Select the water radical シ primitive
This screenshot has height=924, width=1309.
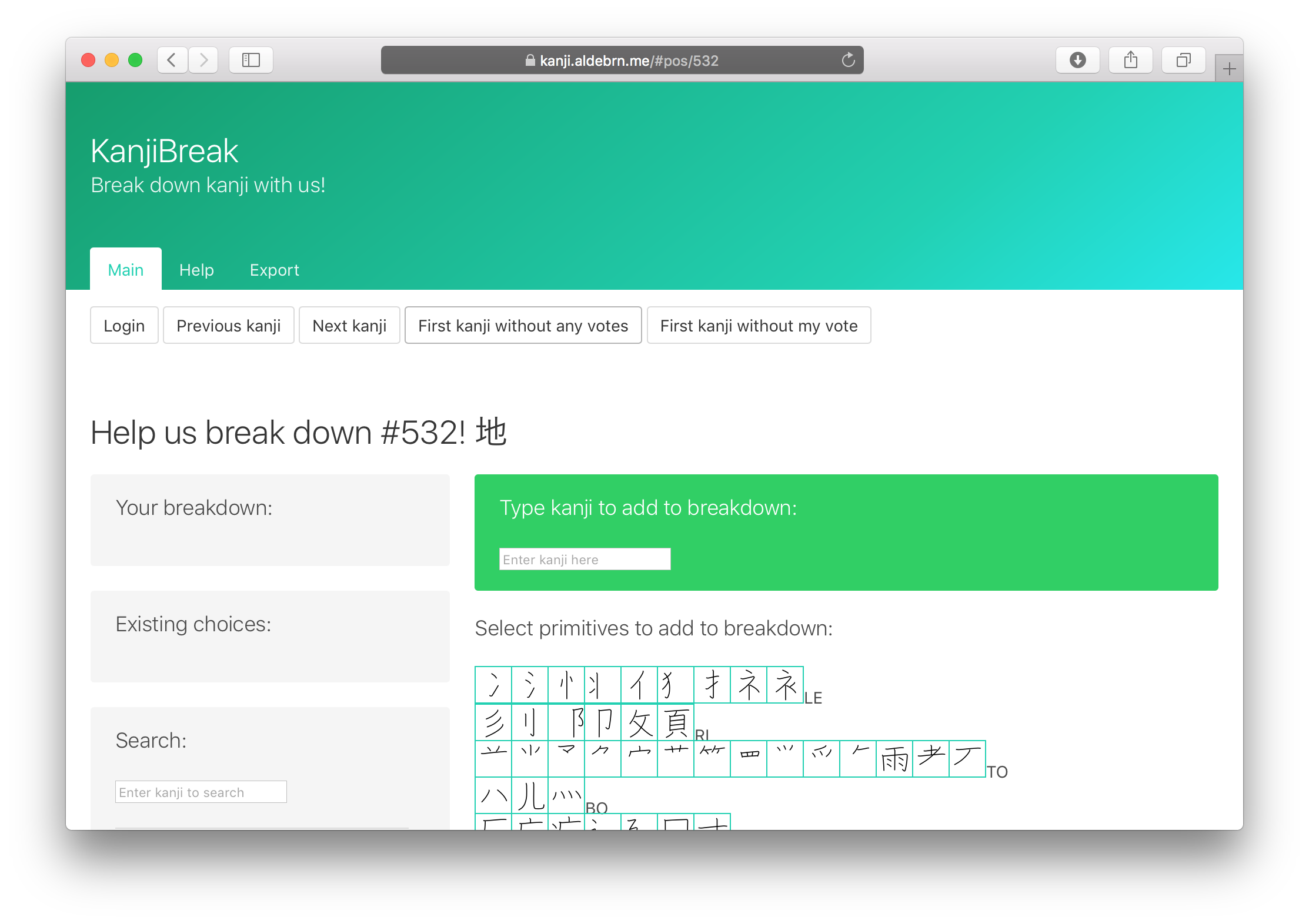(530, 685)
